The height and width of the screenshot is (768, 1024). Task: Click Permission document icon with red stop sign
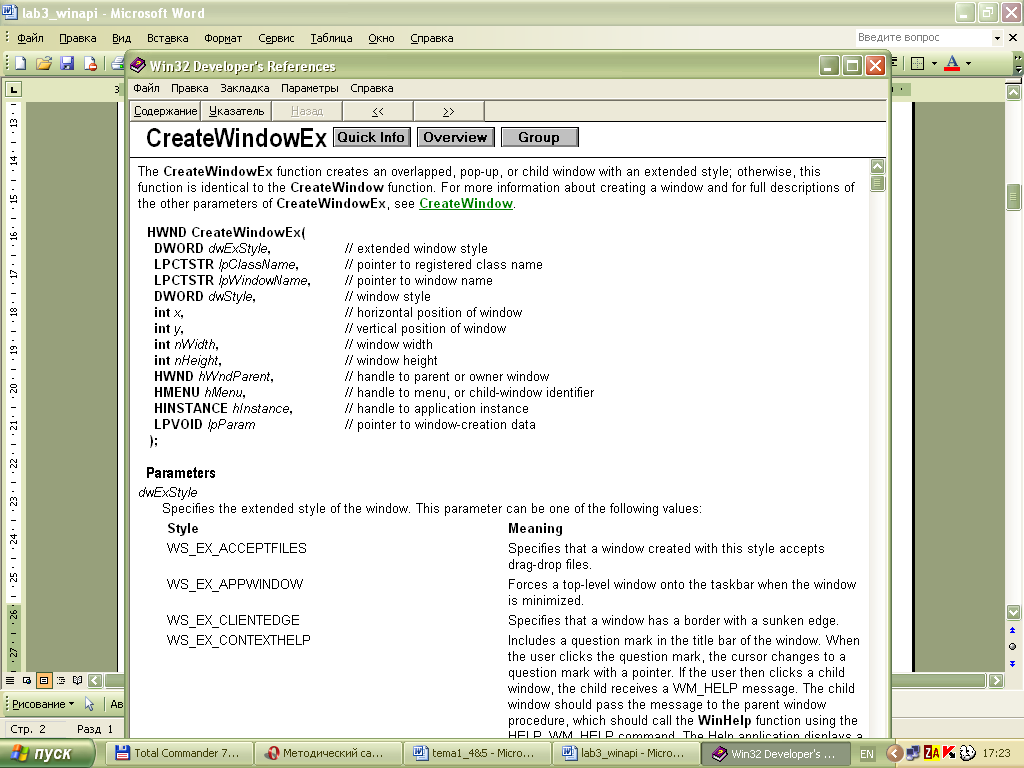pos(90,63)
